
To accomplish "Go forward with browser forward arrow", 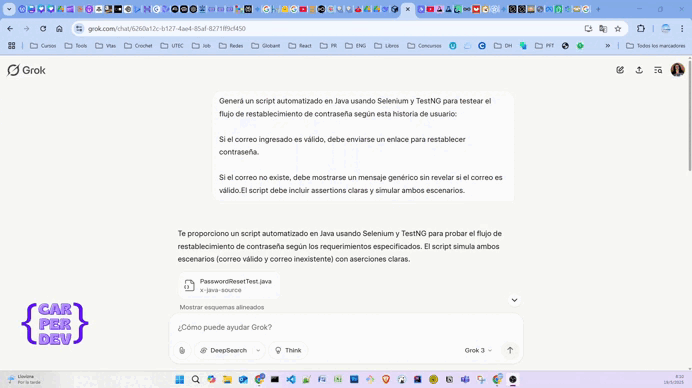I will 26,29.
